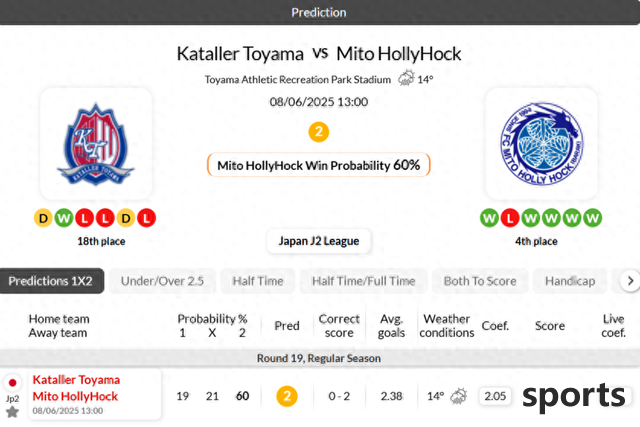Toggle the favorite star for this match
The image size is (640, 427).
tap(12, 412)
